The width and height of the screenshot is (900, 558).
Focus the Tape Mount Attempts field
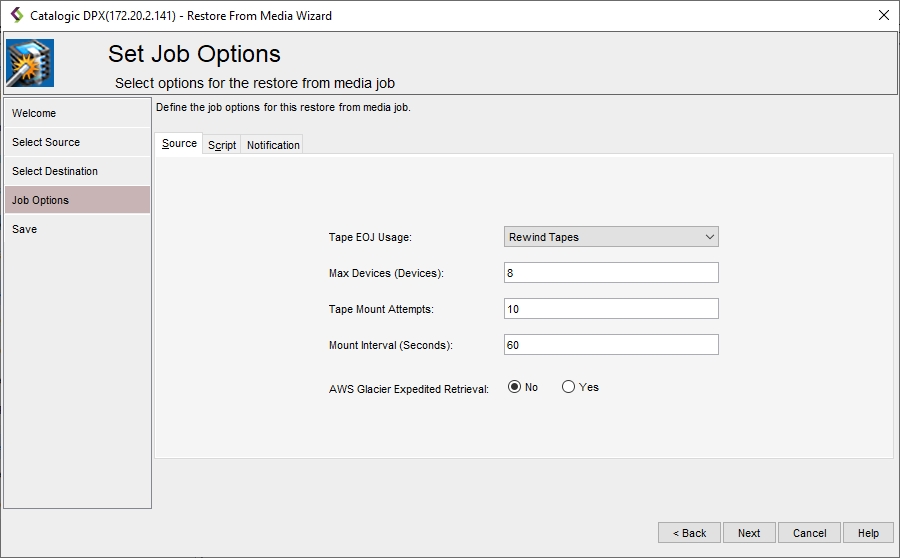click(x=610, y=309)
